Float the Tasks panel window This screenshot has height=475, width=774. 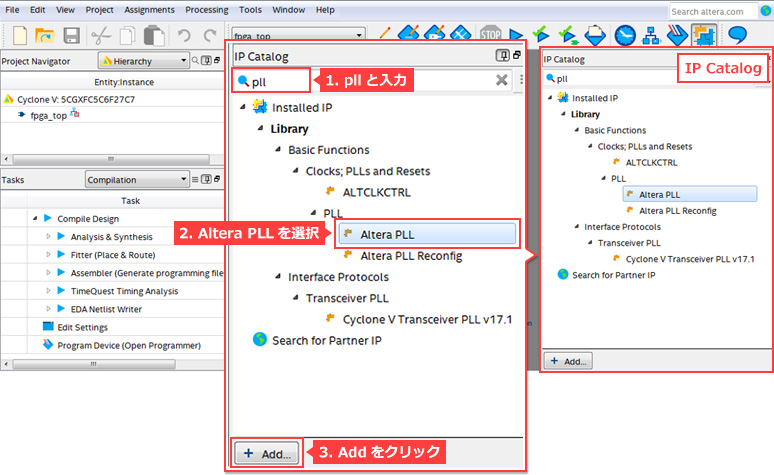tap(217, 179)
